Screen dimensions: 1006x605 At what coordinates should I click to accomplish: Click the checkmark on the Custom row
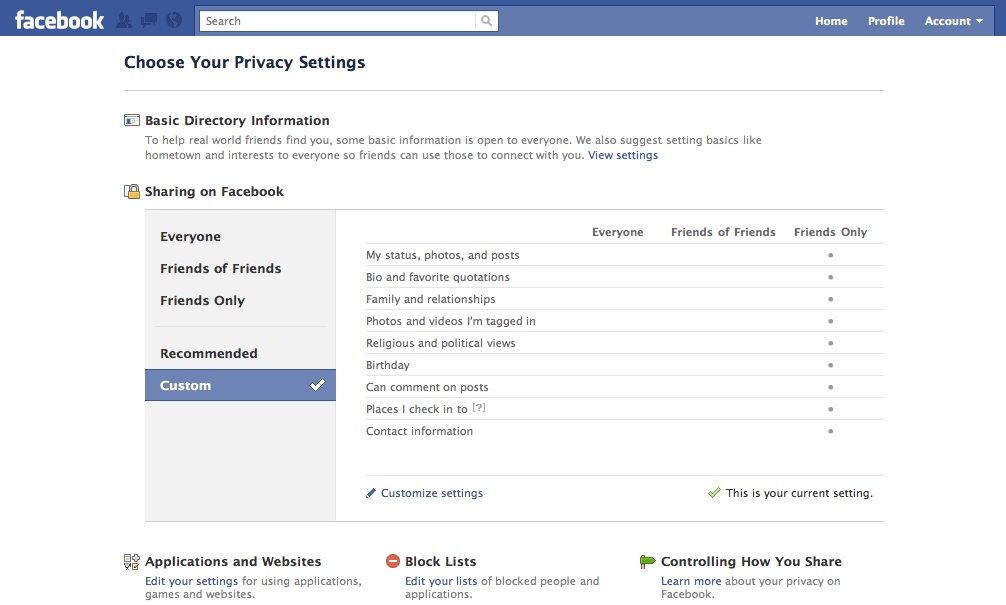(318, 385)
